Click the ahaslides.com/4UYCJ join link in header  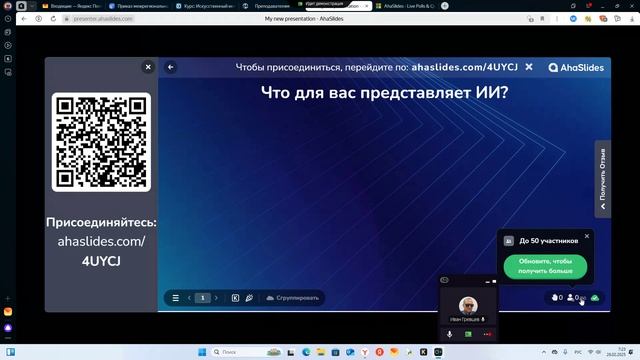(x=464, y=67)
